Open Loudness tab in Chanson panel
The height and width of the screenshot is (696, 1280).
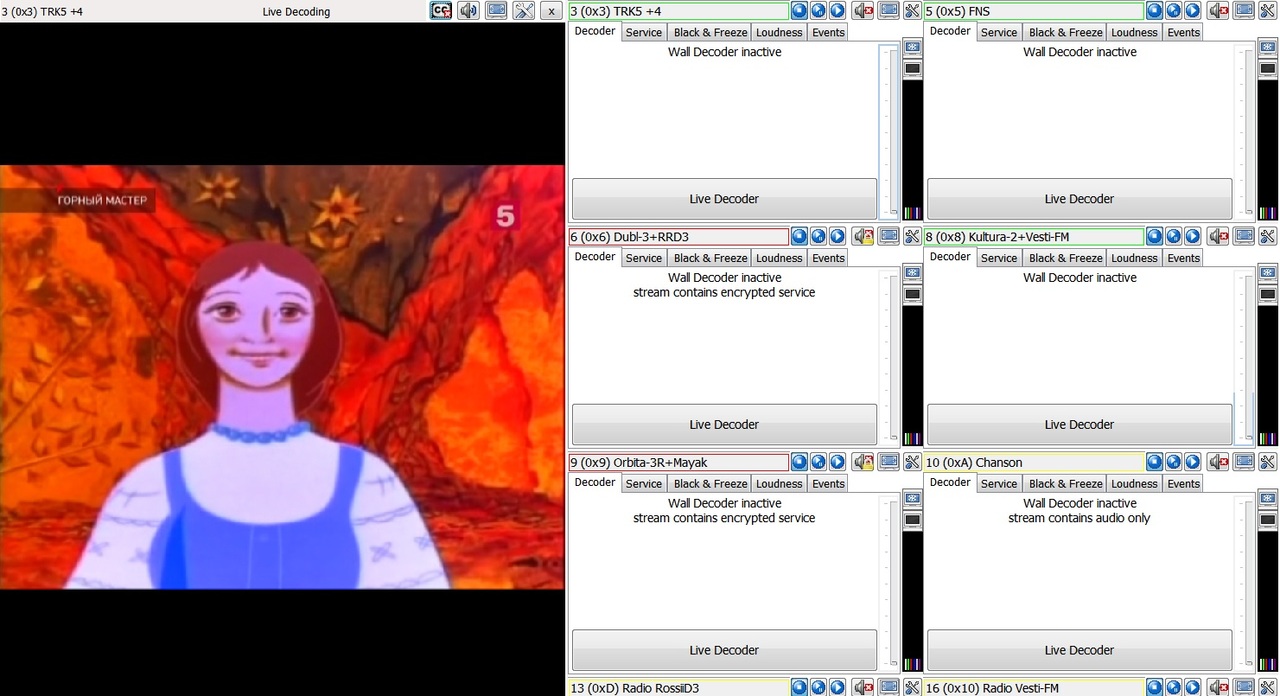(1134, 483)
